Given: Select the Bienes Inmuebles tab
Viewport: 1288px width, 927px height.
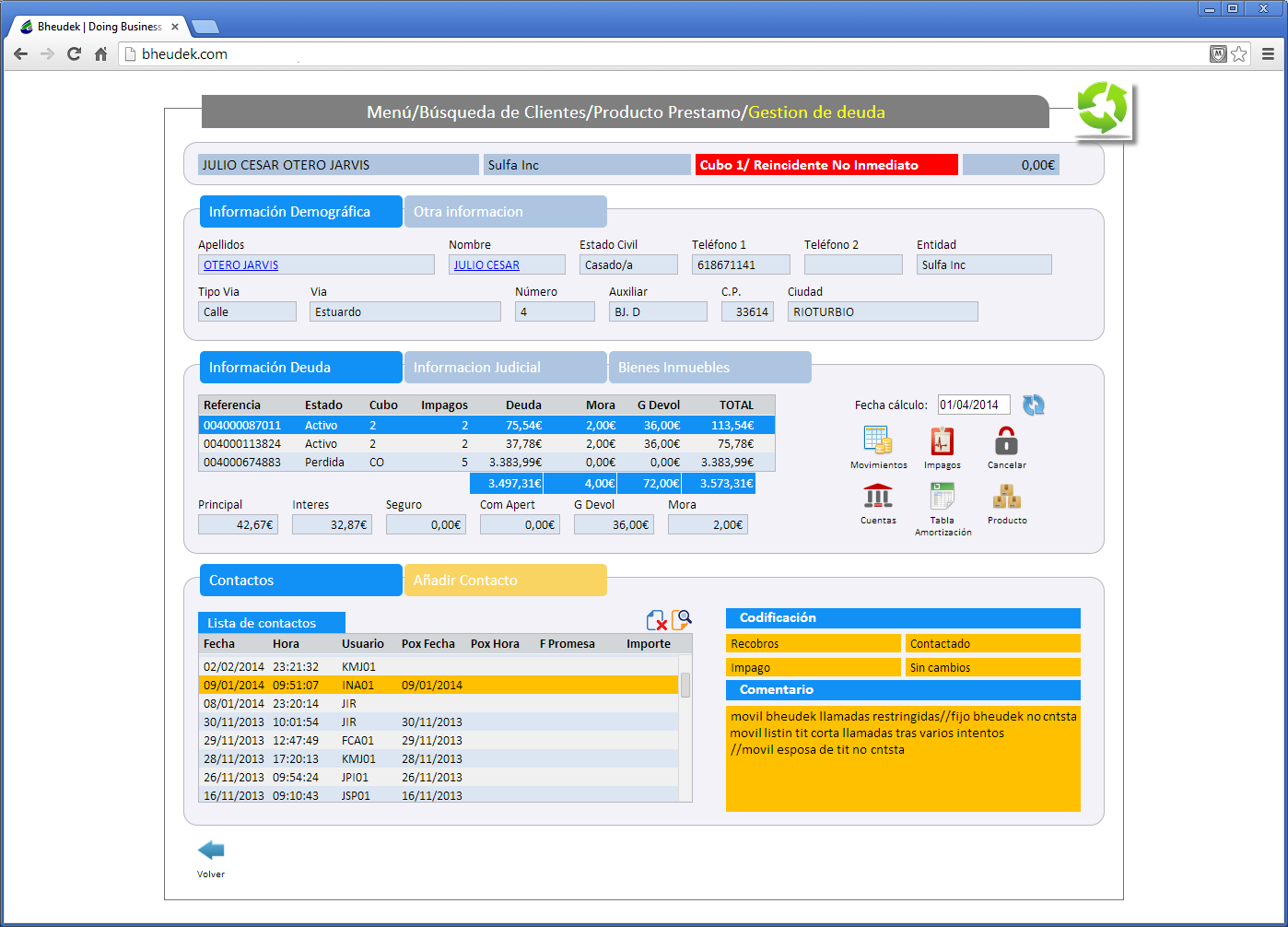Looking at the screenshot, I should (x=709, y=368).
